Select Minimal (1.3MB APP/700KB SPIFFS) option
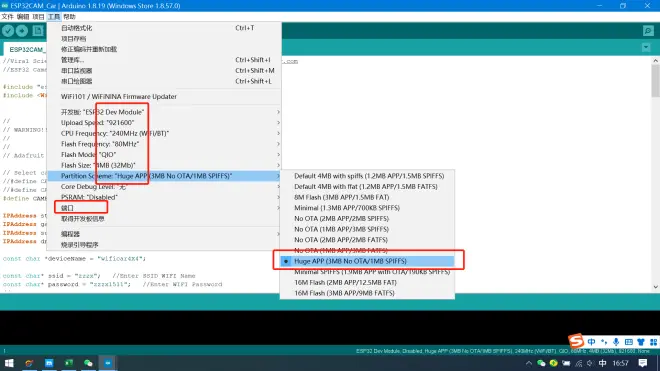 367,208
